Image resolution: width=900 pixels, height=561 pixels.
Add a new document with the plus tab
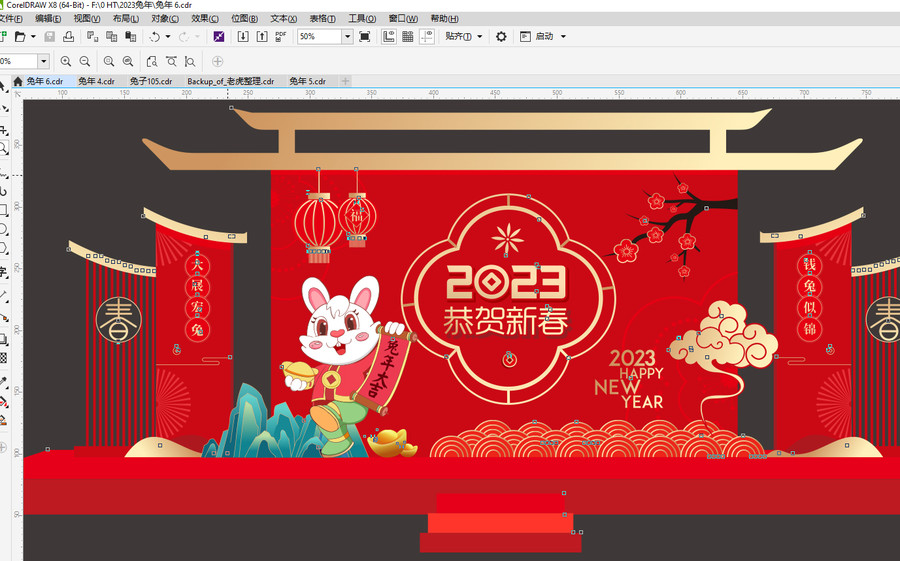[x=346, y=82]
